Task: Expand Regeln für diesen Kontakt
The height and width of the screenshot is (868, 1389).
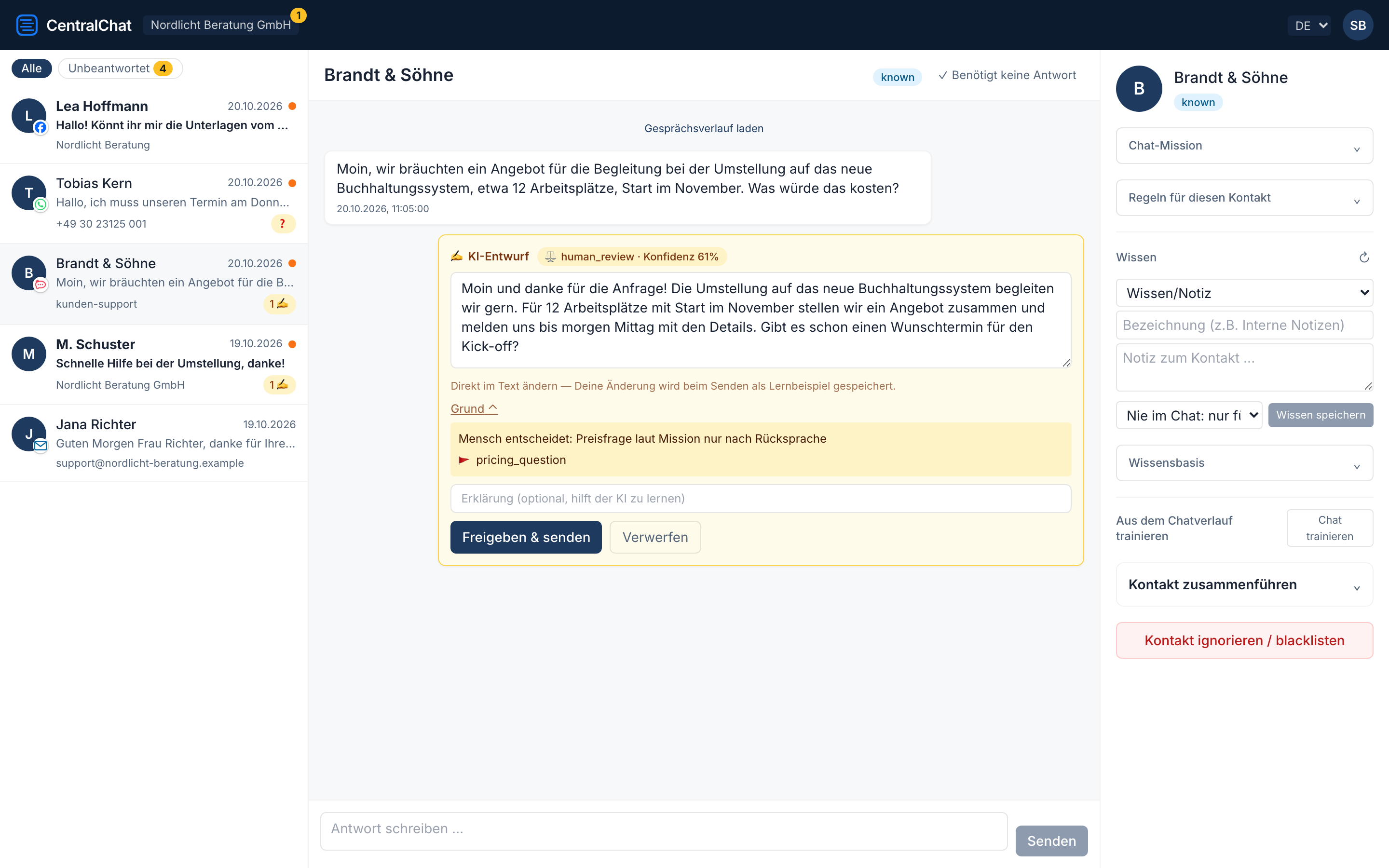Action: [1244, 198]
